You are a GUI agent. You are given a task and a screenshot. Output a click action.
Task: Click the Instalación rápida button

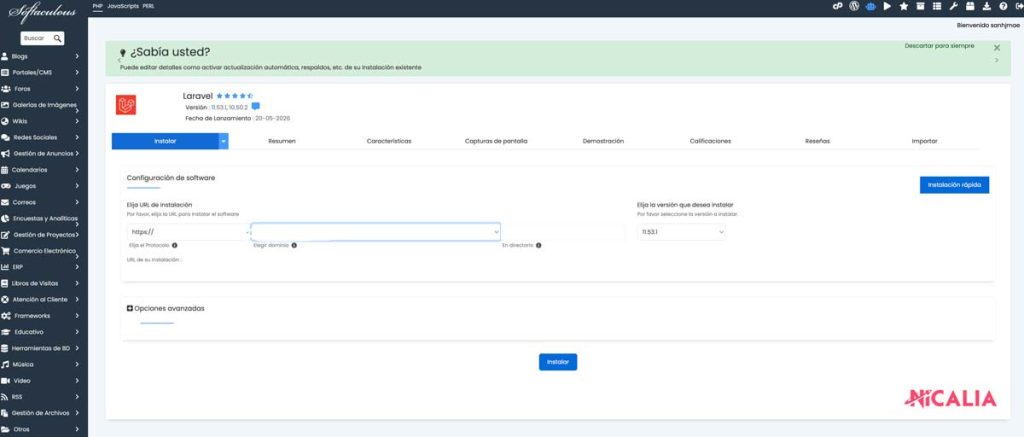pyautogui.click(x=954, y=185)
